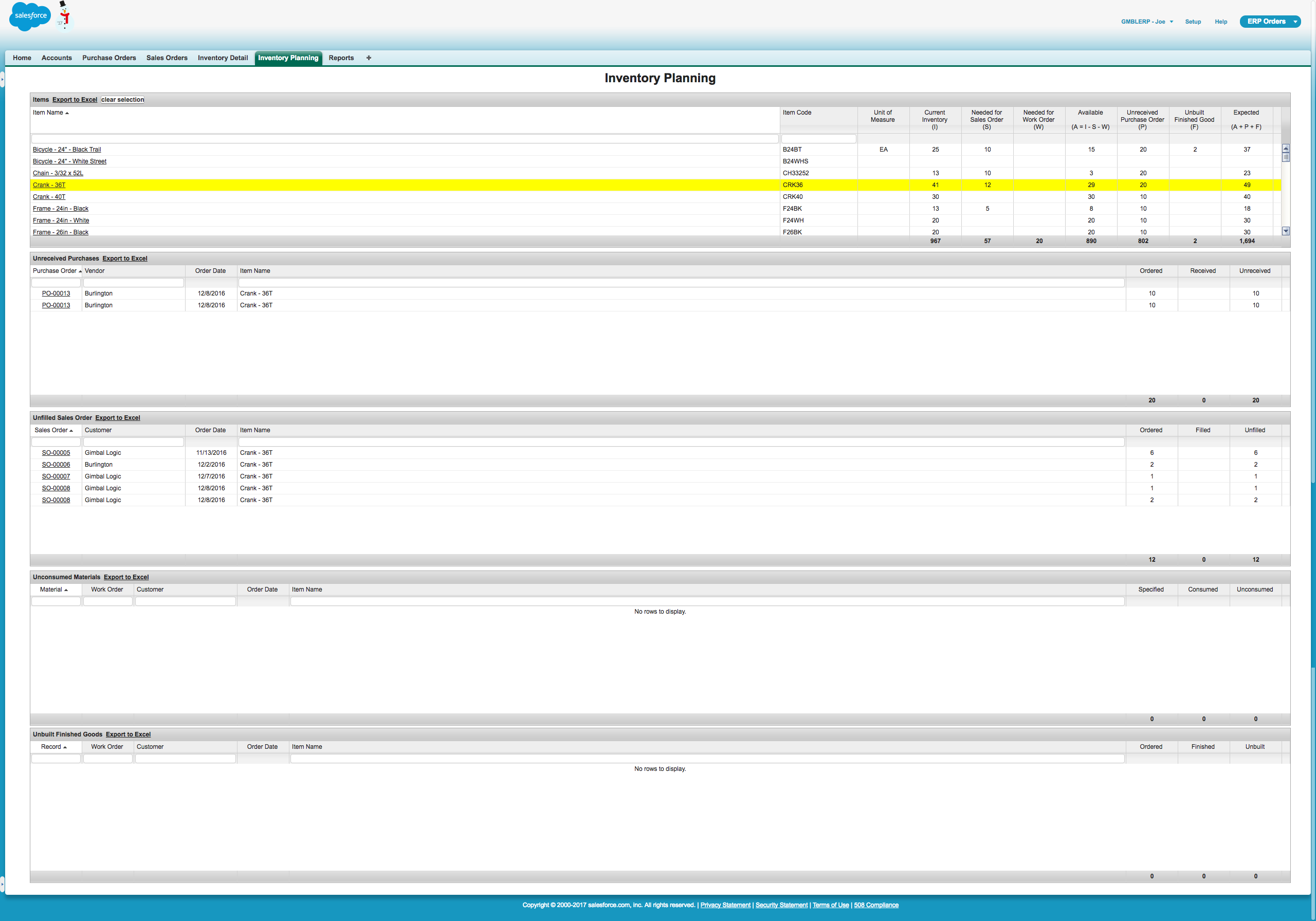
Task: Sort by Item Name ascending arrow
Action: pos(67,113)
